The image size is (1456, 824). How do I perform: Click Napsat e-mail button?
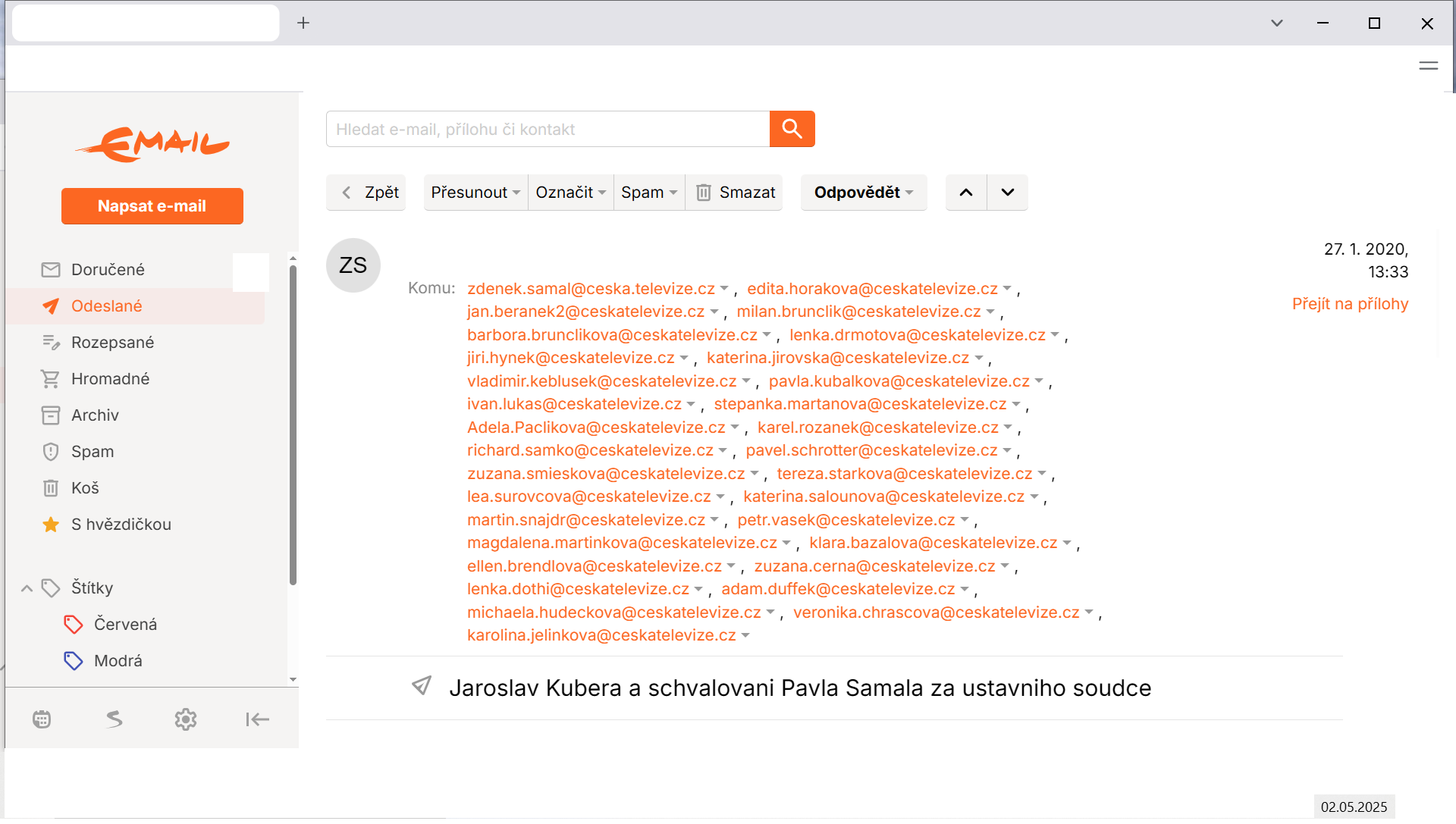click(x=152, y=206)
